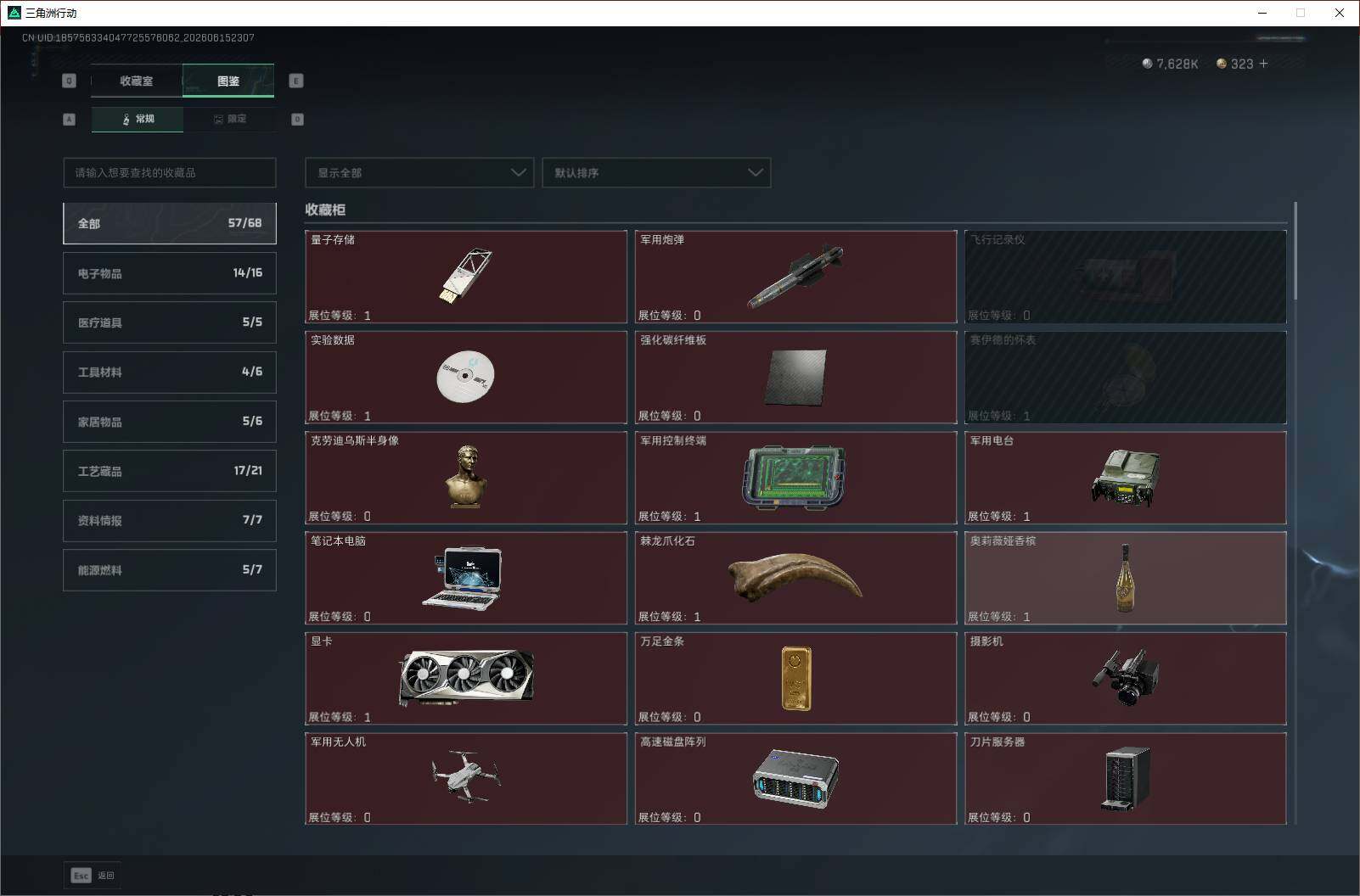Select the 显卡 graphics card icon
The height and width of the screenshot is (896, 1360).
tap(466, 678)
